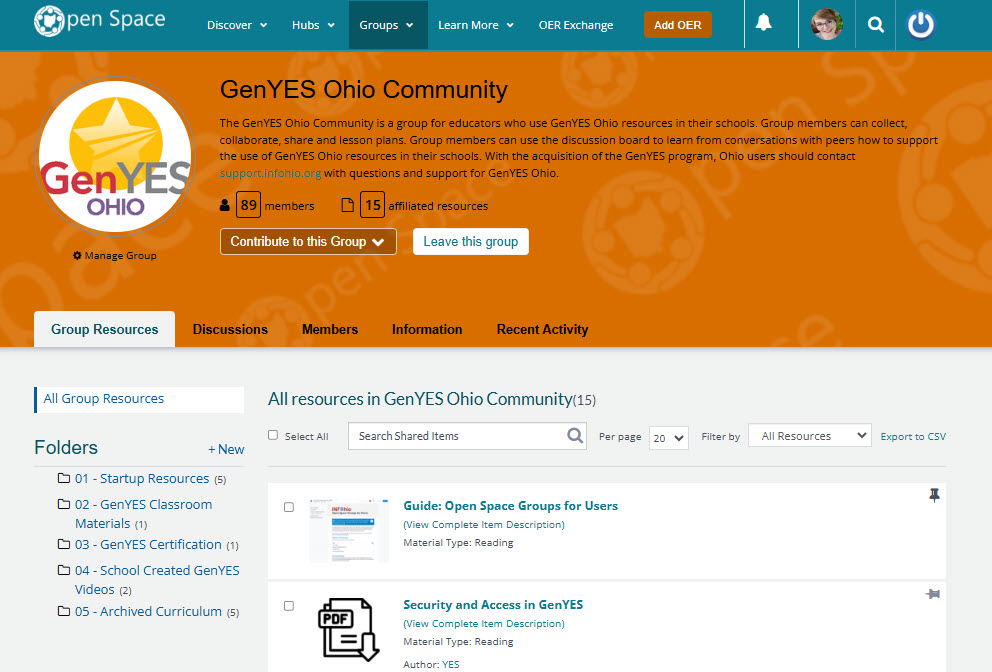This screenshot has height=672, width=992.
Task: Click the Manage Group link
Action: [115, 256]
